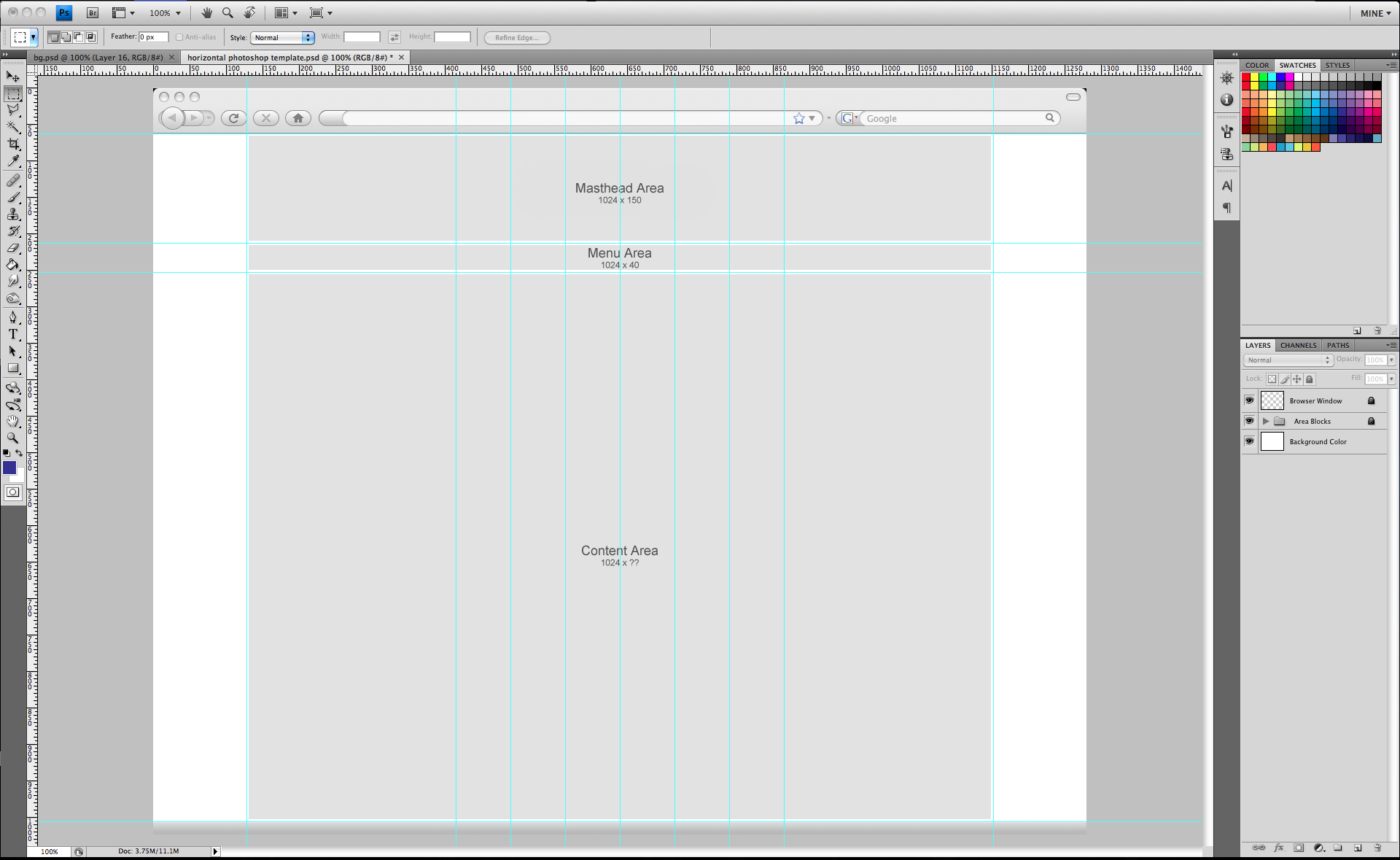This screenshot has height=860, width=1400.
Task: Open the Character panel icon
Action: tap(1227, 186)
